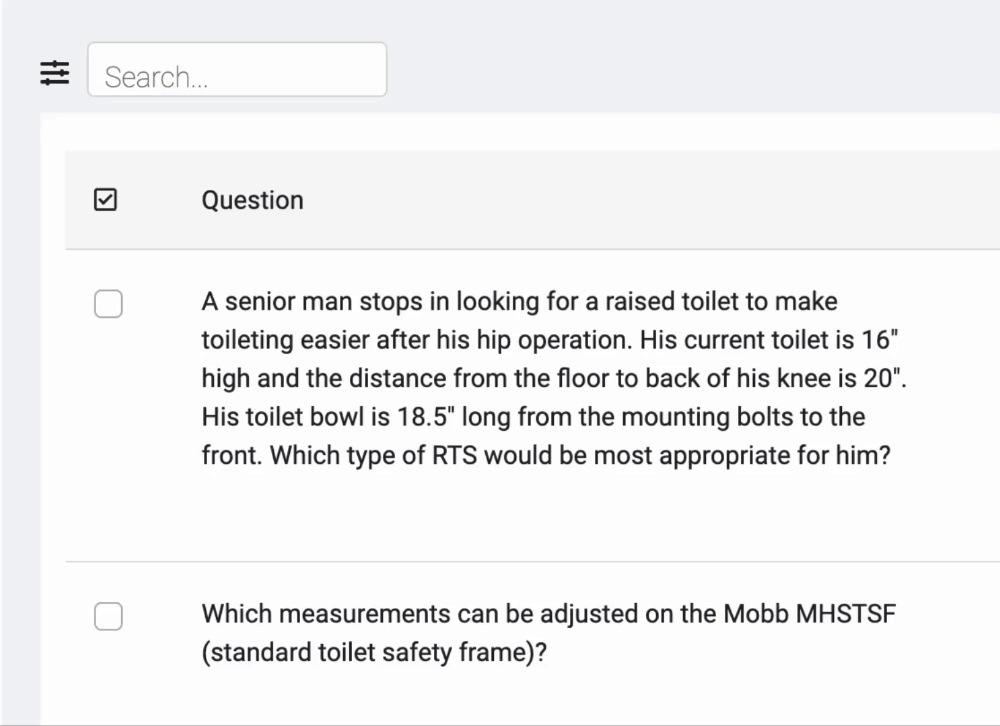
Task: Tick the checkbox for the Mobb MHSTSF question
Action: [108, 616]
